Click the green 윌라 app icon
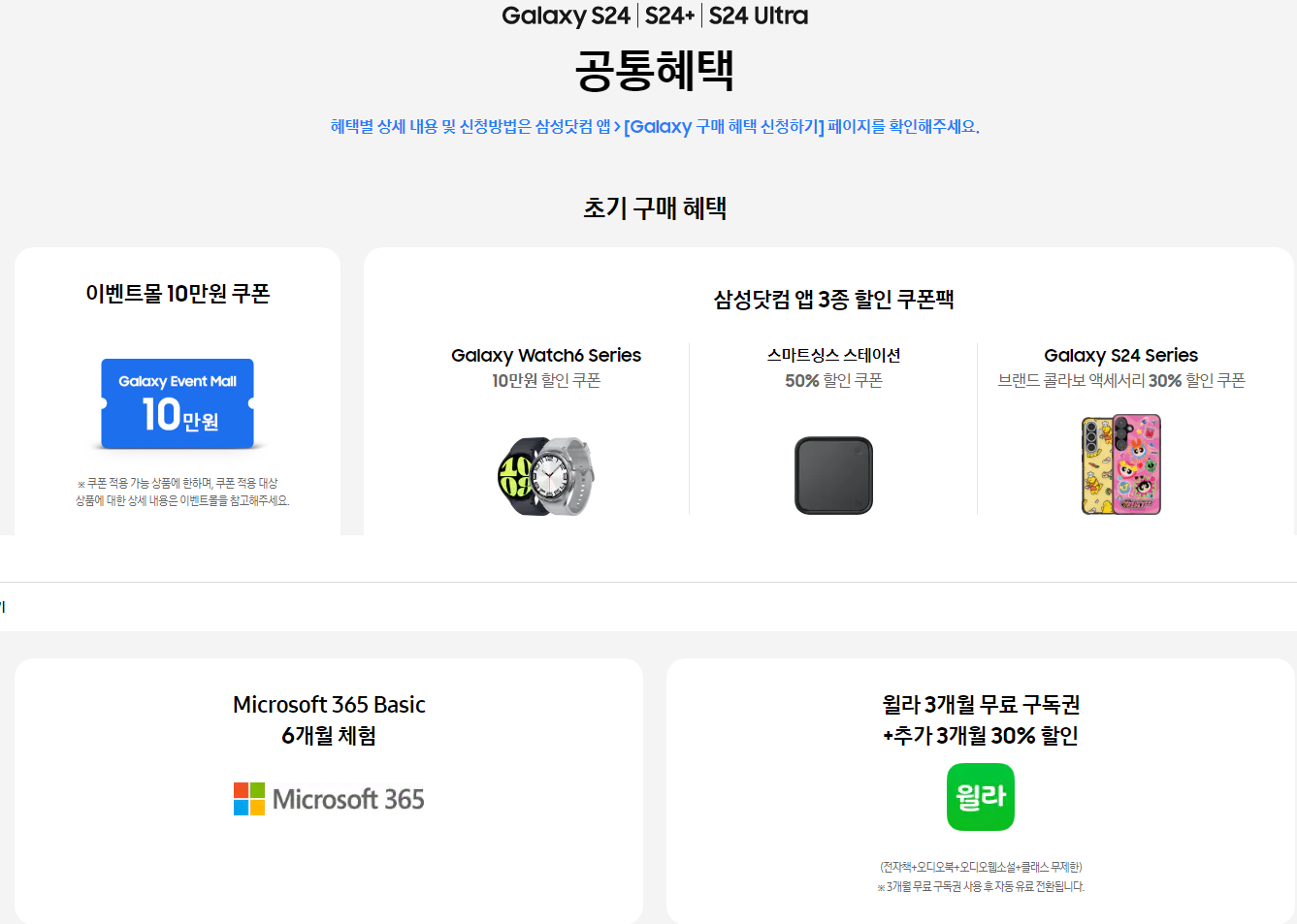This screenshot has width=1297, height=924. click(981, 797)
